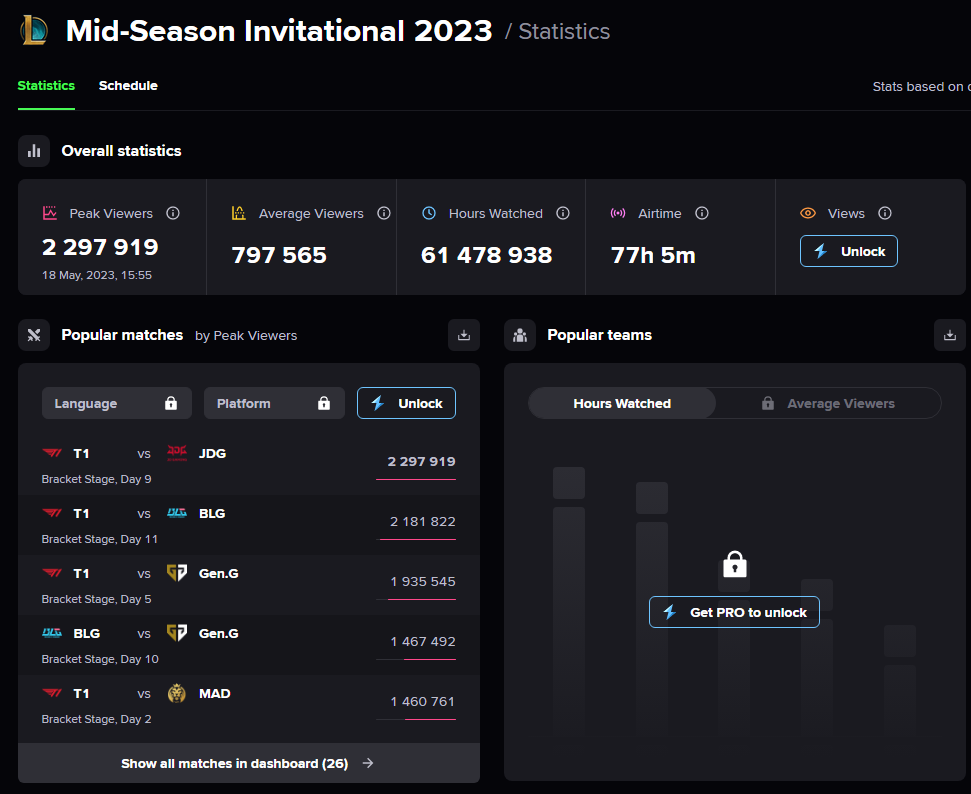The width and height of the screenshot is (971, 794).
Task: Click the Unlock button beside Platform filter
Action: coord(406,403)
